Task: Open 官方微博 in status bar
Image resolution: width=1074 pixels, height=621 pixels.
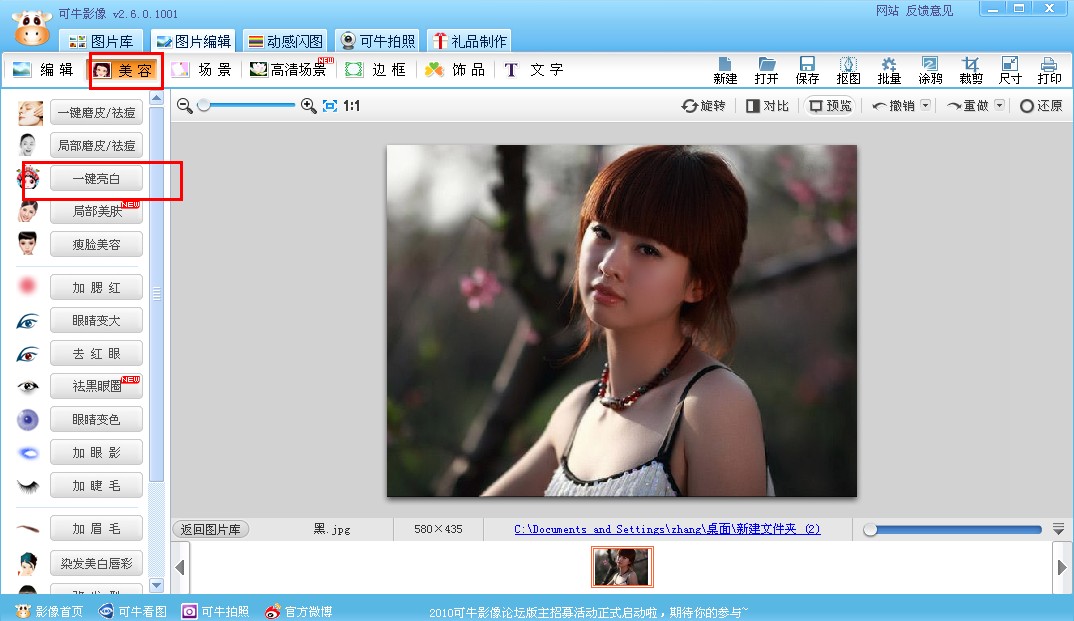Action: tap(299, 611)
